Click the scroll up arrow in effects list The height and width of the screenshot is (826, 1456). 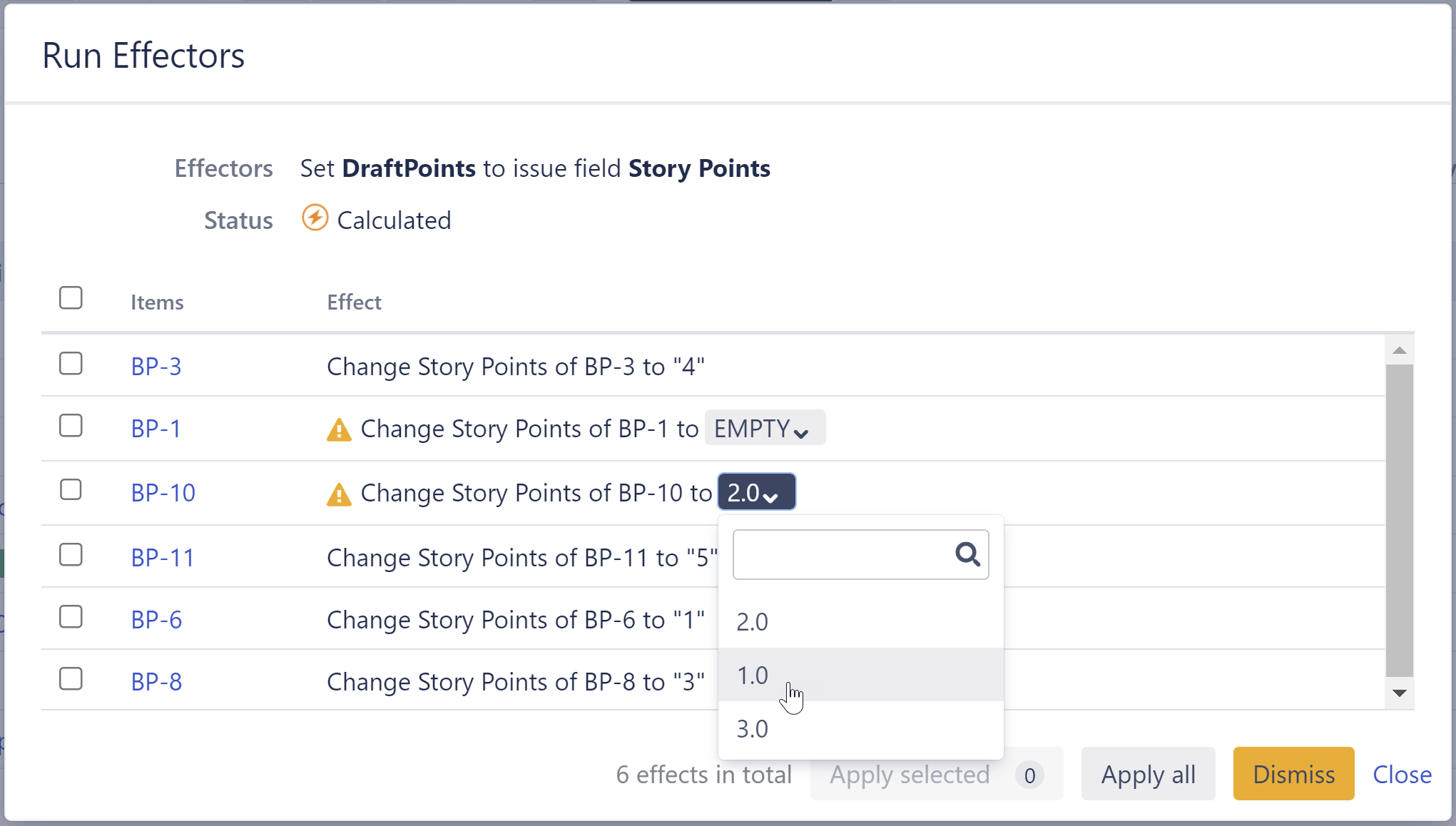(1399, 350)
